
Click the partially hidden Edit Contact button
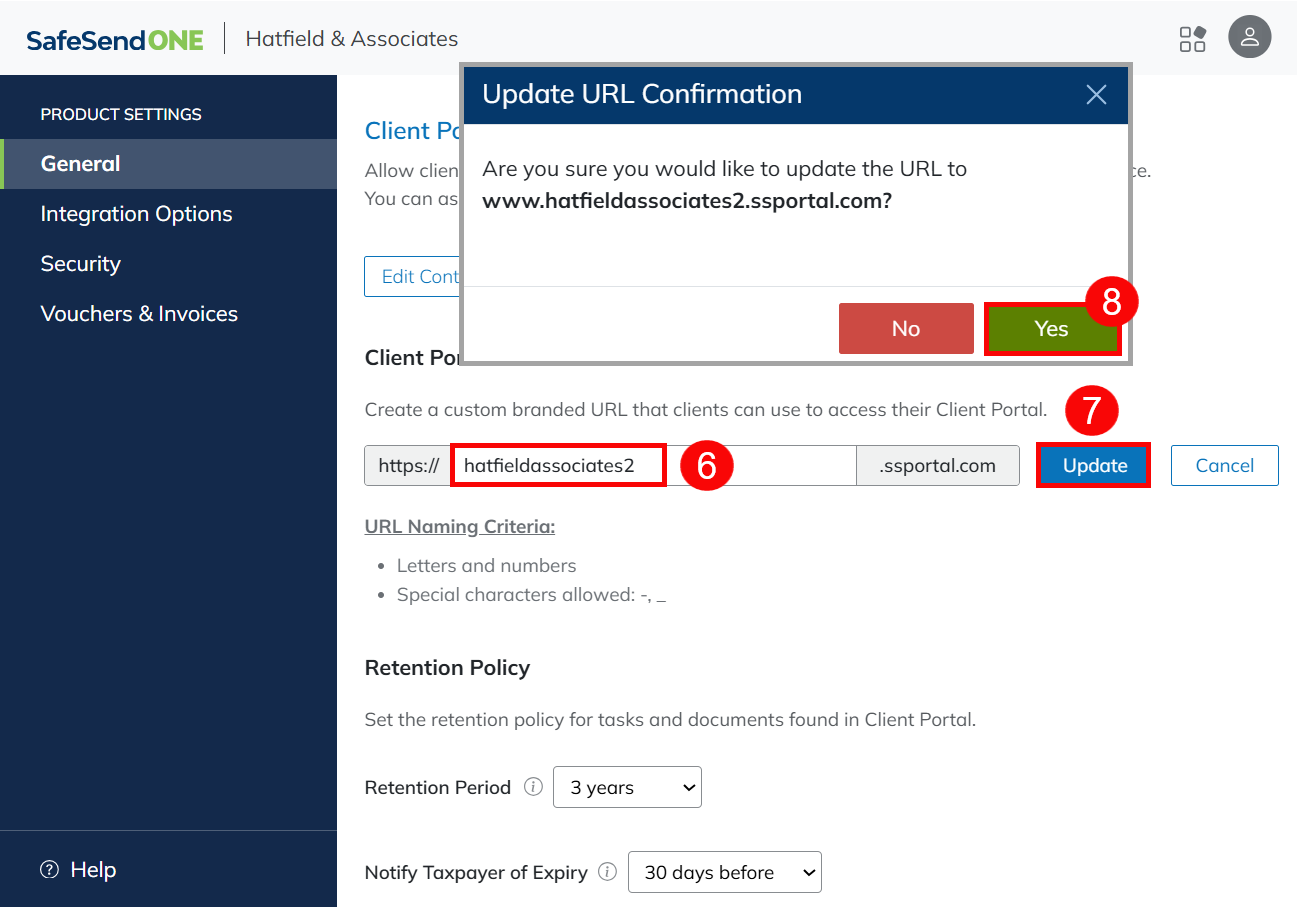(412, 277)
